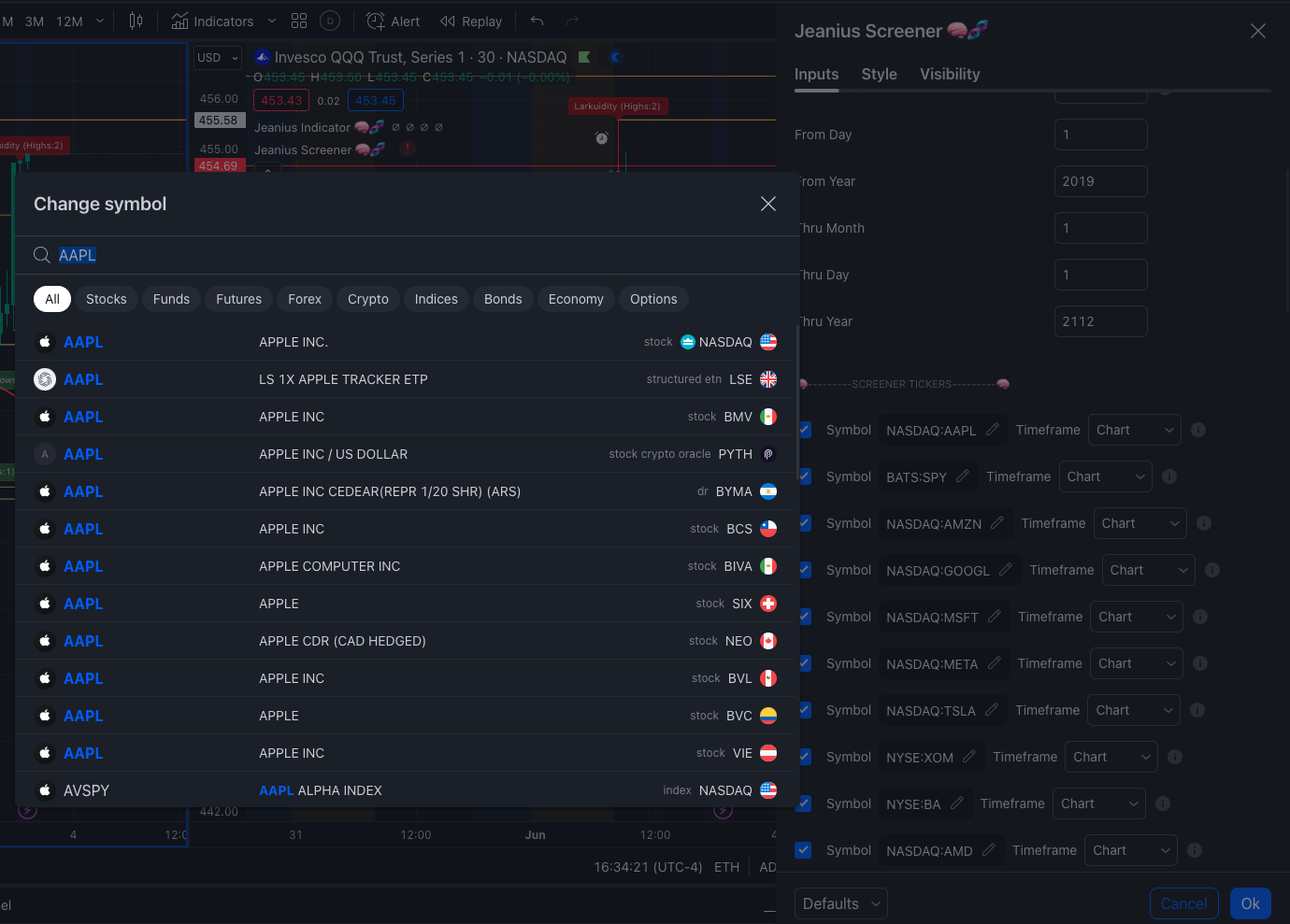Toggle the NASDAQ:META symbol checkbox
Viewport: 1290px width, 924px height.
pyautogui.click(x=804, y=663)
